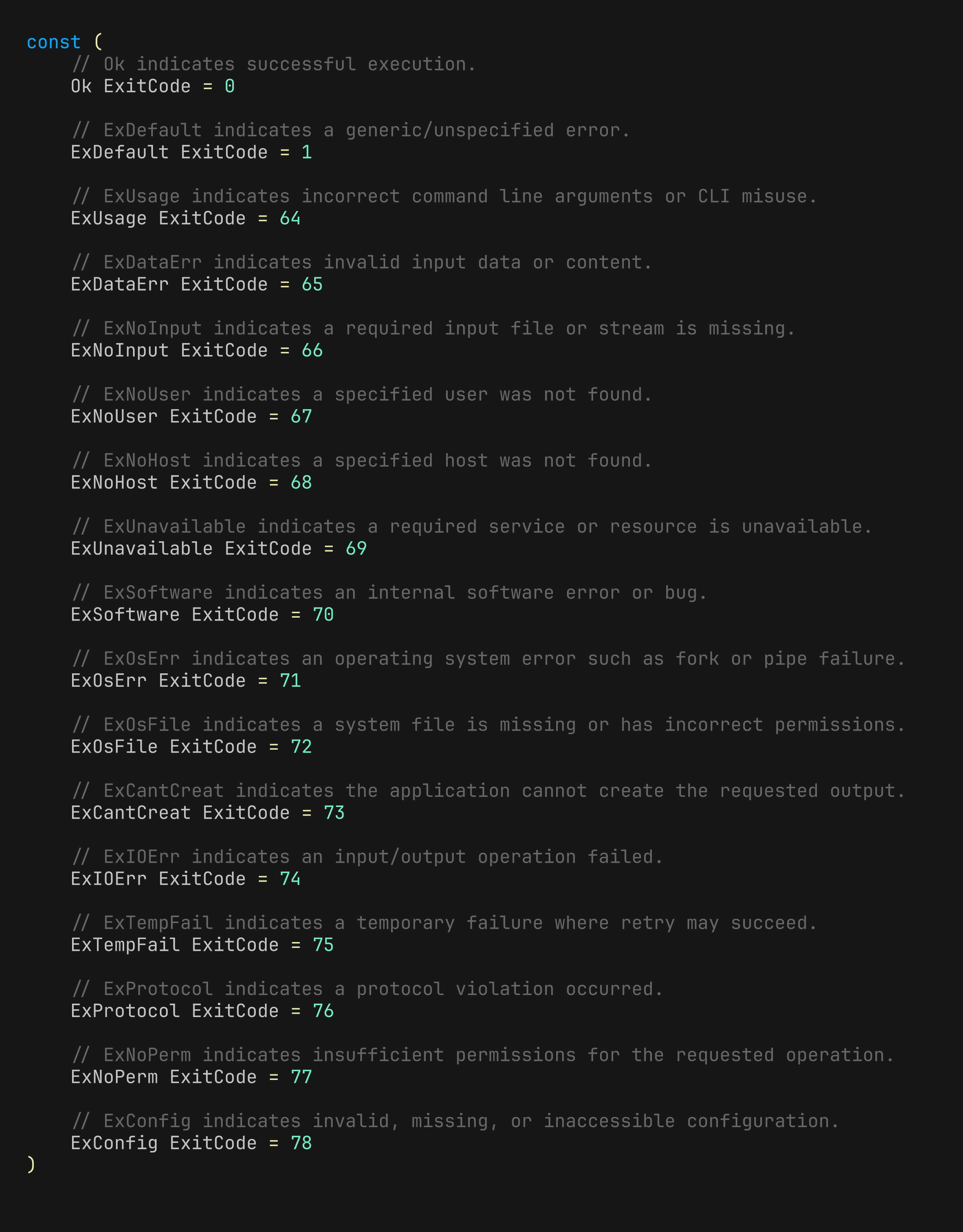Click the ExNoPerm constant declaration name
Image resolution: width=963 pixels, height=1232 pixels.
point(114,1077)
